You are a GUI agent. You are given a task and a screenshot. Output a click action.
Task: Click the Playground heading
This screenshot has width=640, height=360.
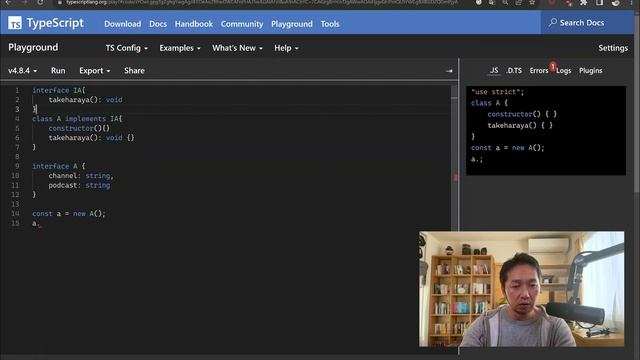pyautogui.click(x=33, y=47)
